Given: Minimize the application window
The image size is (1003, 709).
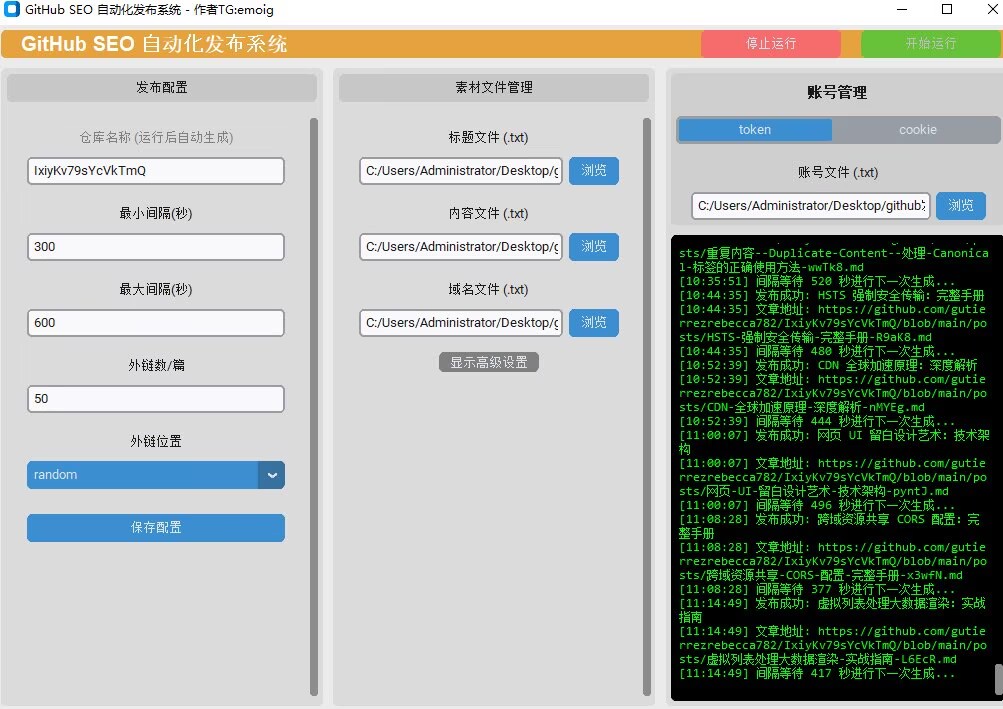Looking at the screenshot, I should point(902,10).
